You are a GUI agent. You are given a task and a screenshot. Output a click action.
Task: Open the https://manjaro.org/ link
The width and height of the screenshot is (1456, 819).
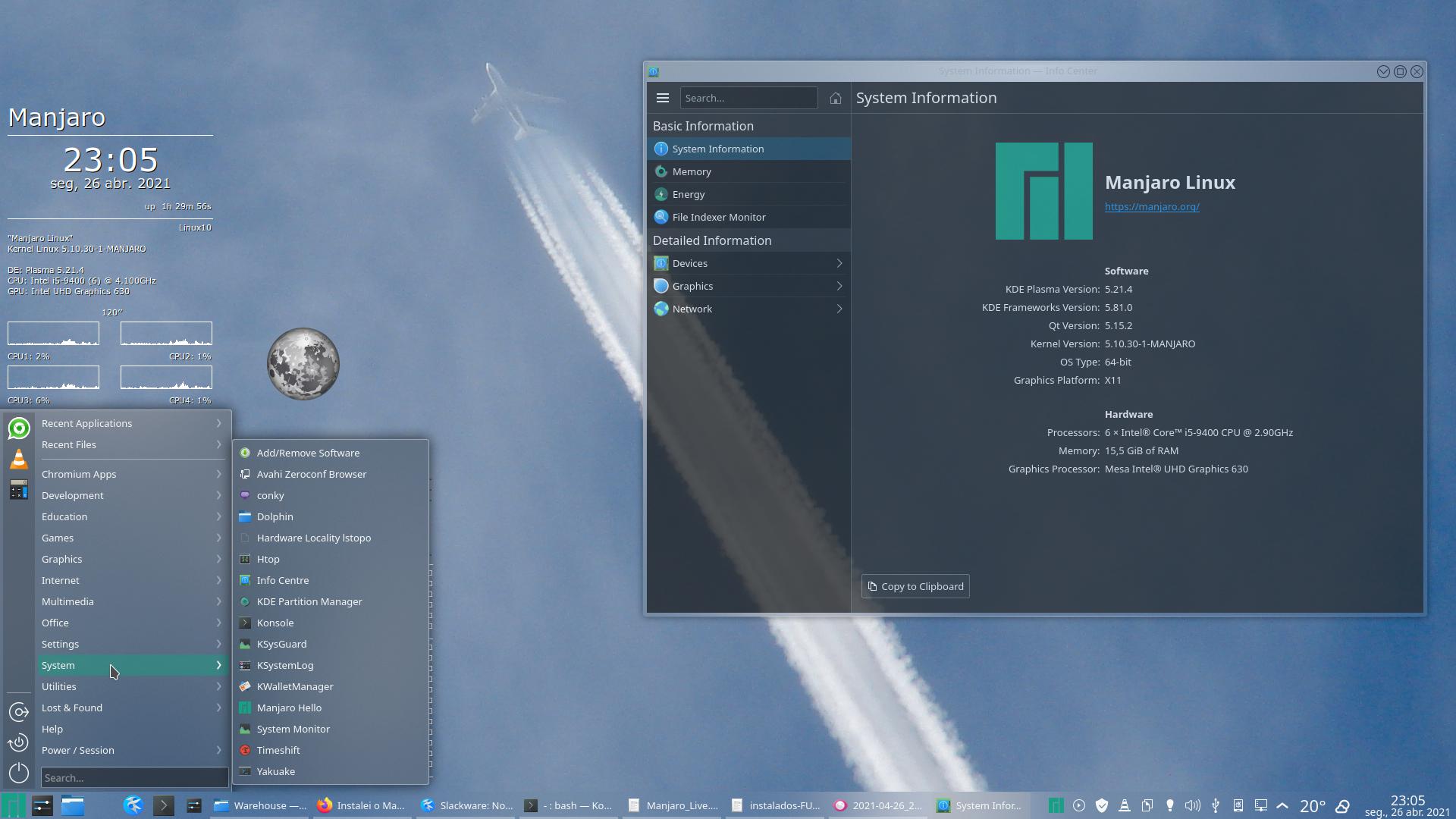click(x=1151, y=206)
